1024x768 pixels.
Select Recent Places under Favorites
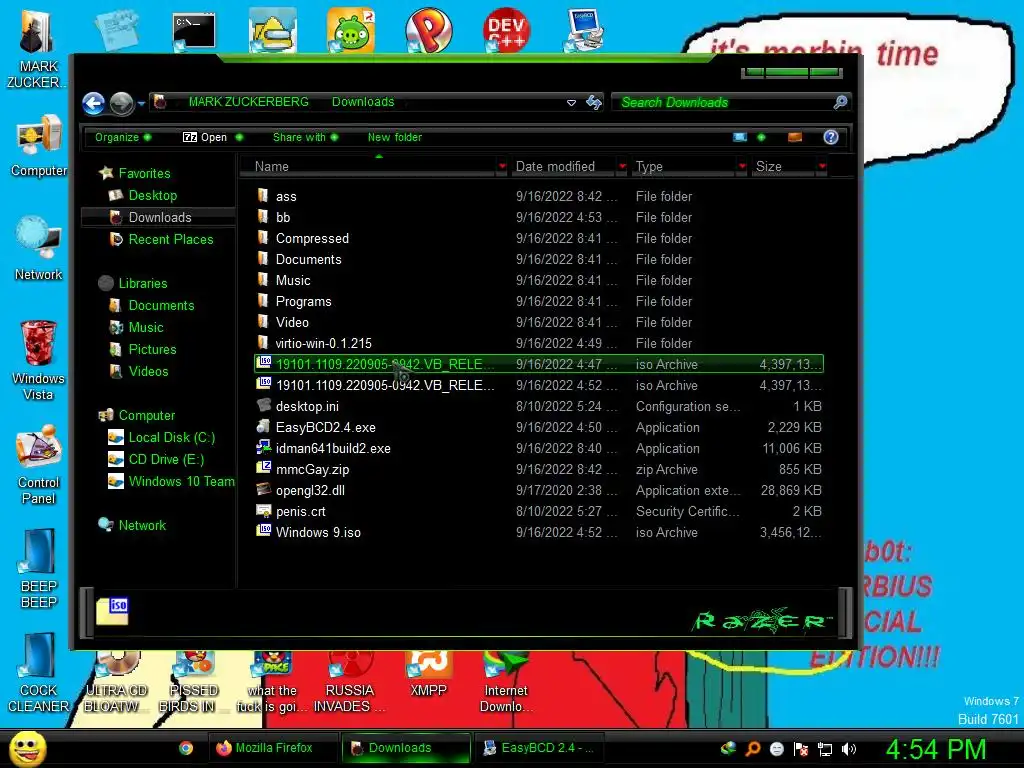click(161, 240)
